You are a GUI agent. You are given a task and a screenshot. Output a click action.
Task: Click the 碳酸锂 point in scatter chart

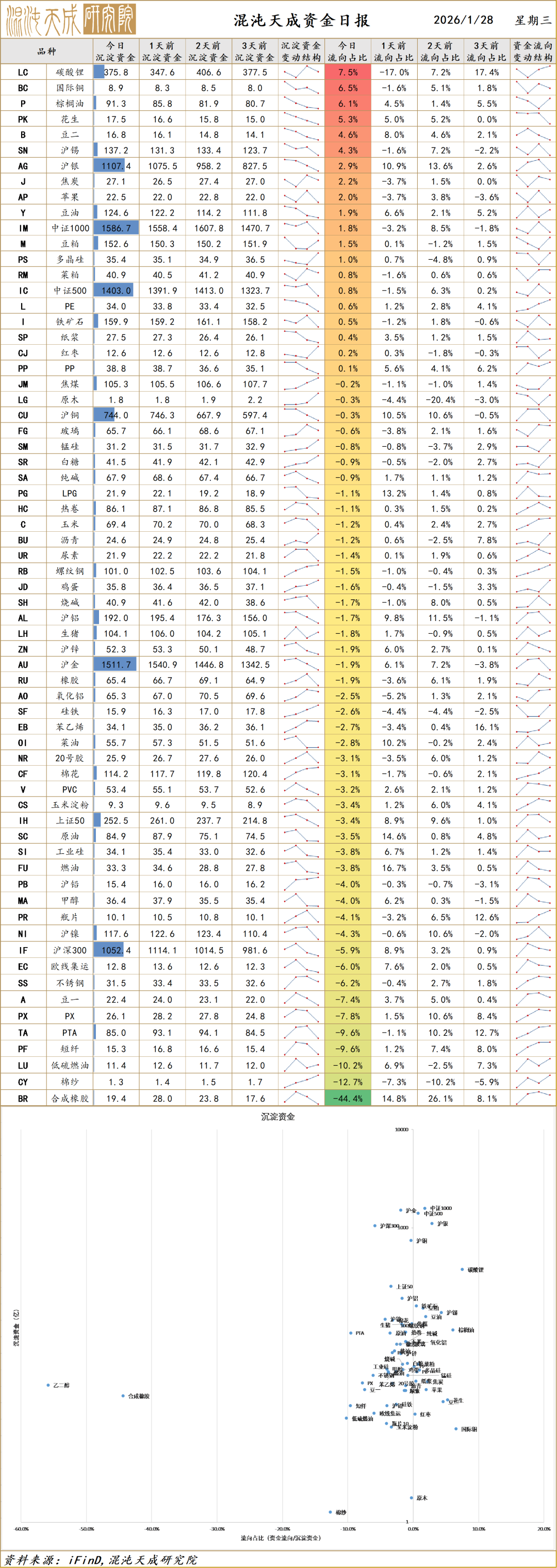(x=463, y=1269)
